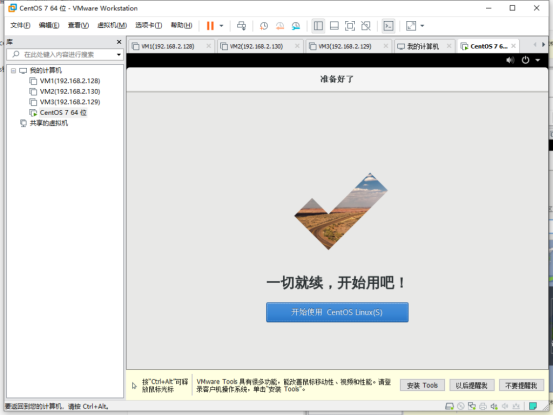The image size is (553, 416).
Task: Open the stretch display dropdown arrow
Action: point(422,26)
